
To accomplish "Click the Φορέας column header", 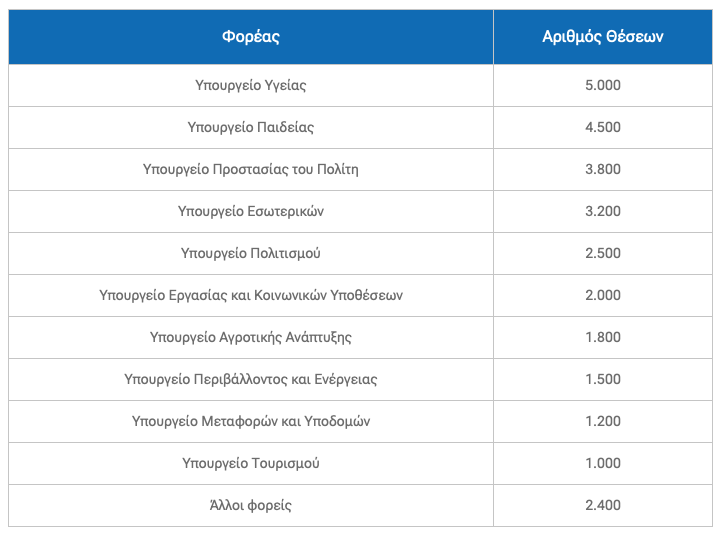I will point(250,37).
